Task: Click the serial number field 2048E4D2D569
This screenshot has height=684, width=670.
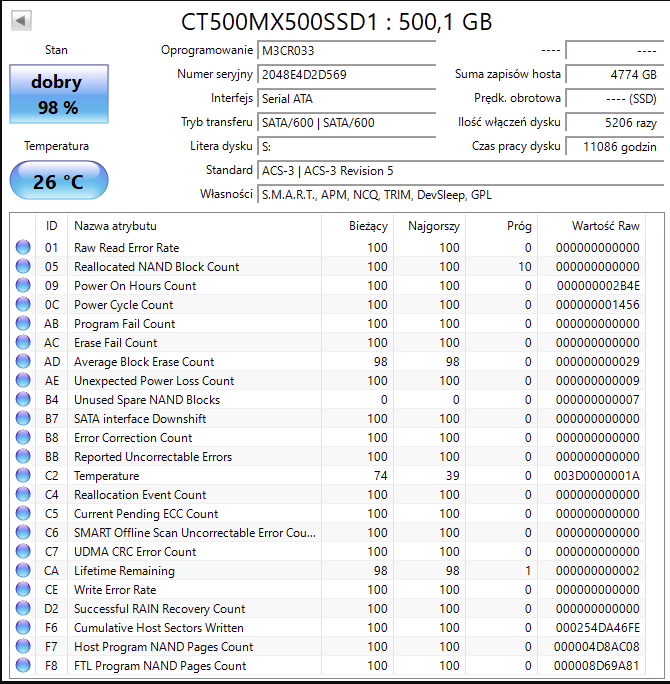Action: 345,74
